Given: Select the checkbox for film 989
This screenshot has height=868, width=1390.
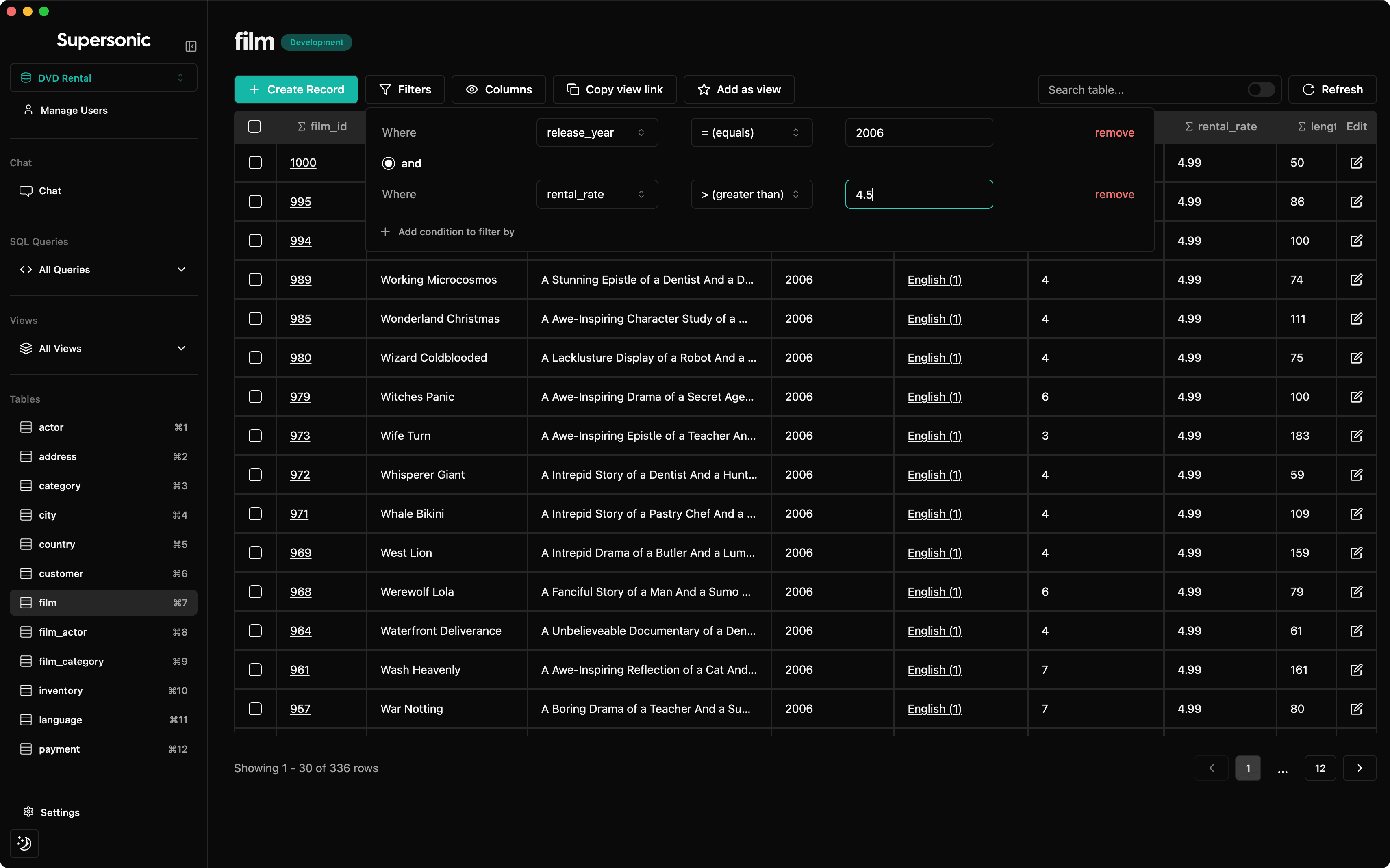Looking at the screenshot, I should (x=255, y=280).
